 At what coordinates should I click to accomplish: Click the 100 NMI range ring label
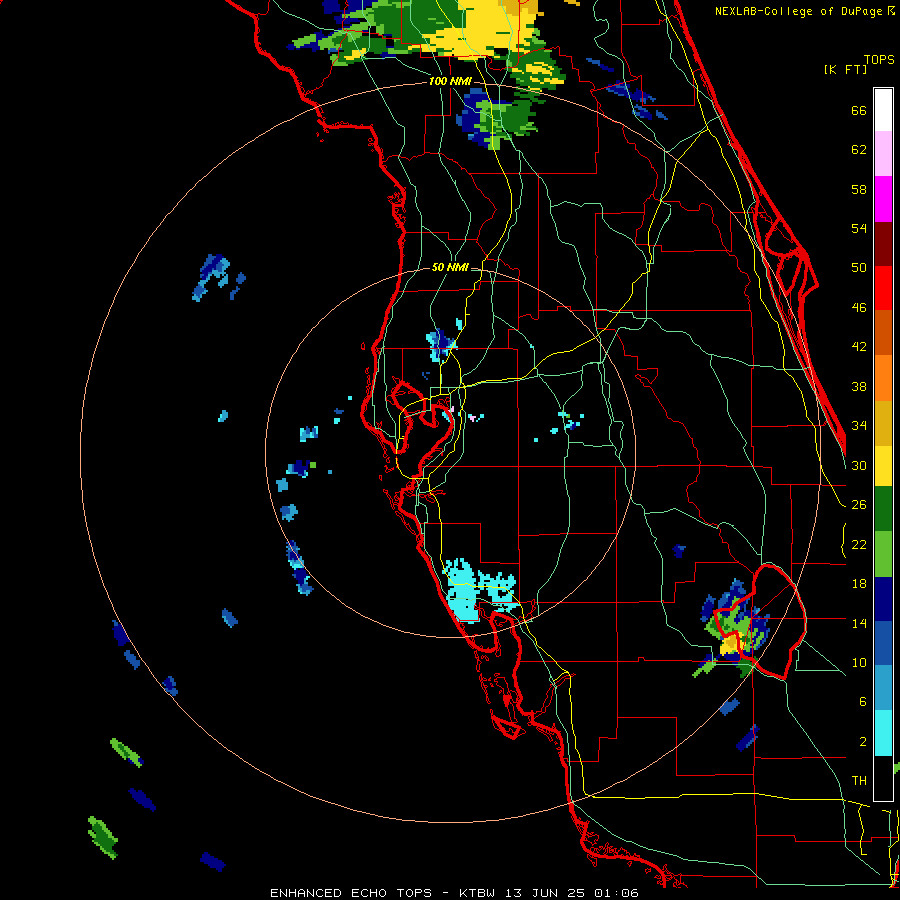(450, 82)
